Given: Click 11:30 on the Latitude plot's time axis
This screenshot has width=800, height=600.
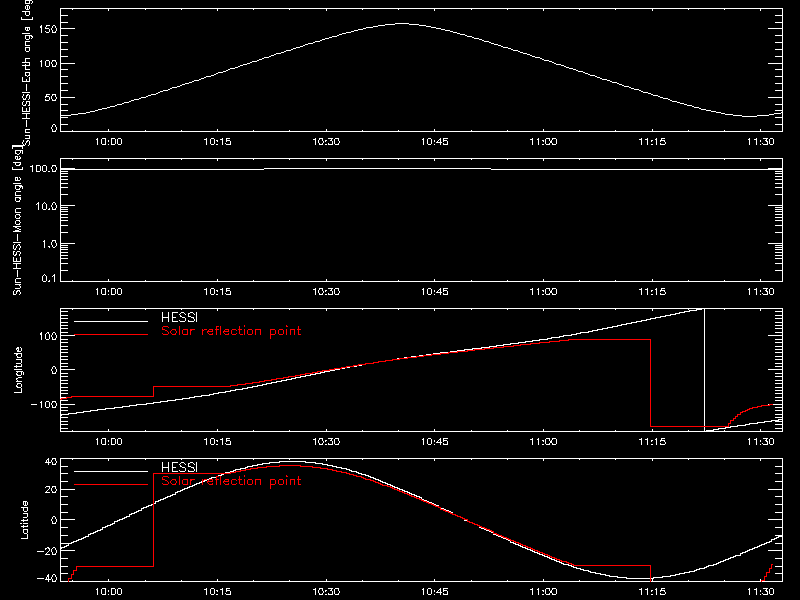Looking at the screenshot, I should pos(761,591).
